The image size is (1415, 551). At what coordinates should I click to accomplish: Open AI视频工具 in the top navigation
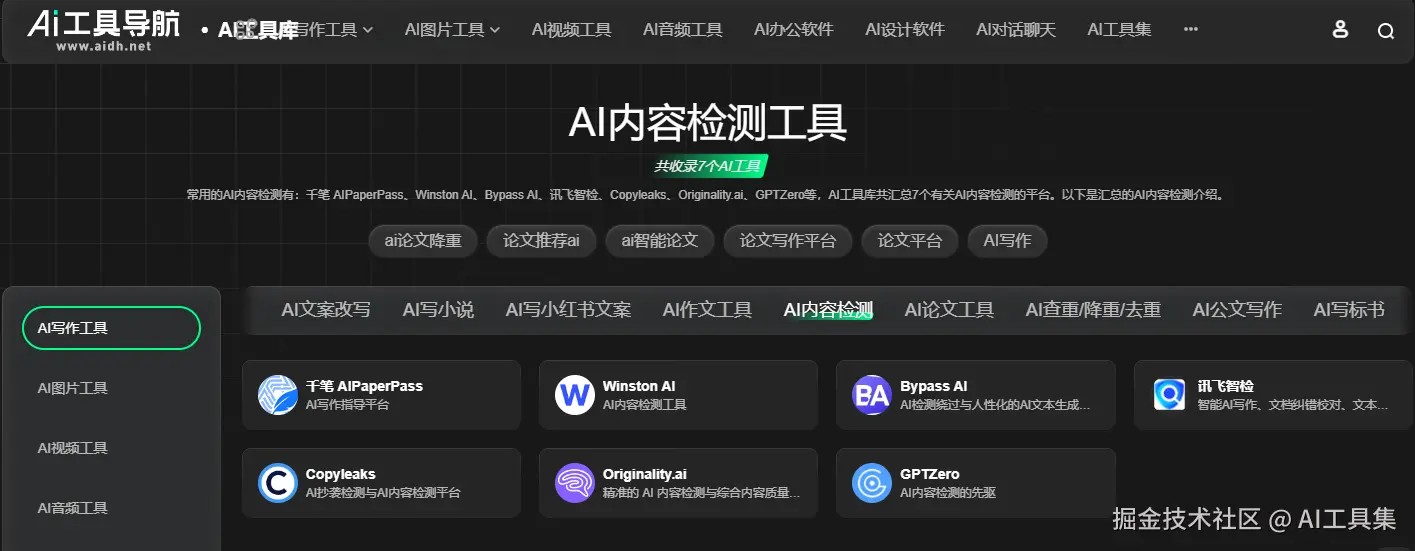[x=572, y=30]
